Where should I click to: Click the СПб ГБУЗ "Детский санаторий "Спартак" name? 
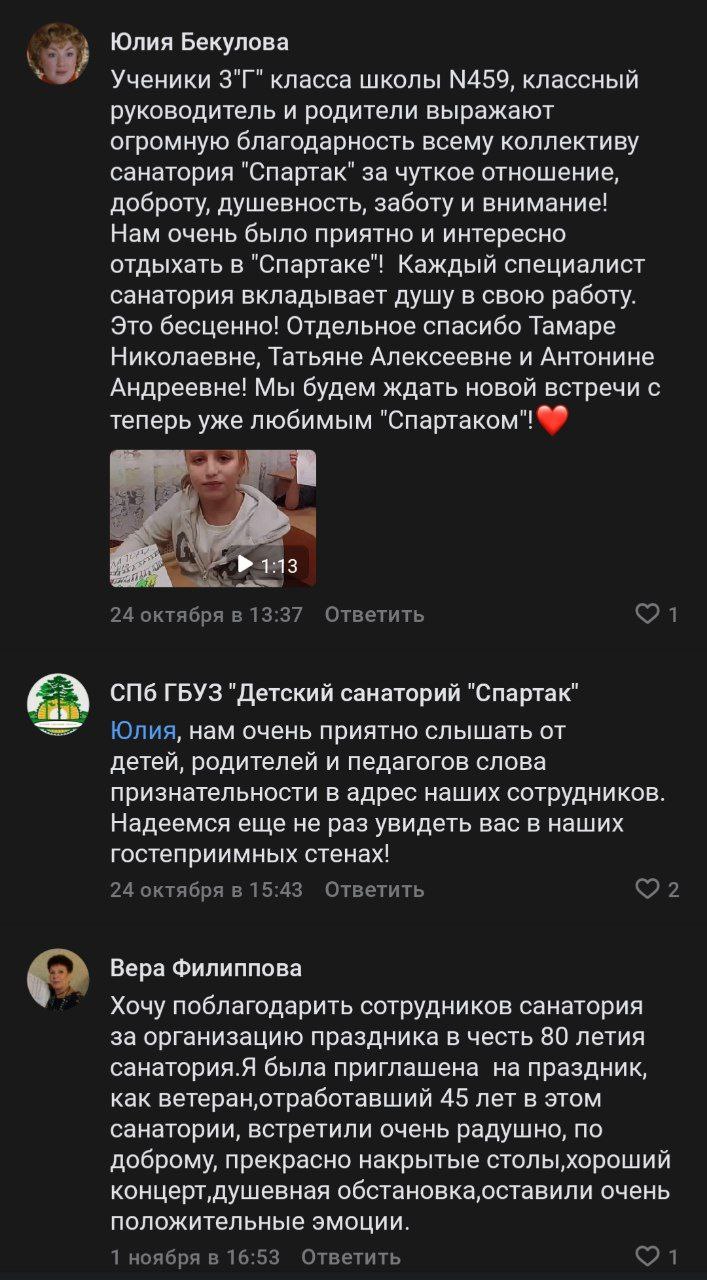coord(345,693)
